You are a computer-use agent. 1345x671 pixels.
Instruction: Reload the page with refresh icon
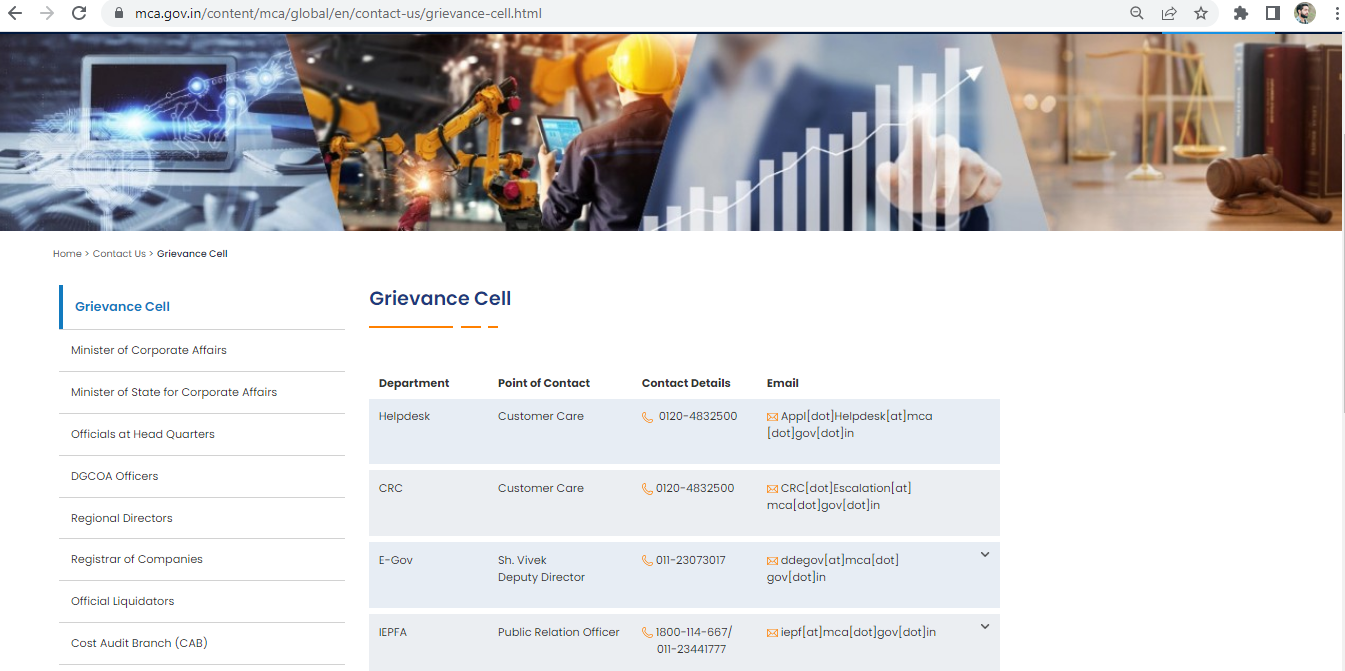[x=79, y=13]
